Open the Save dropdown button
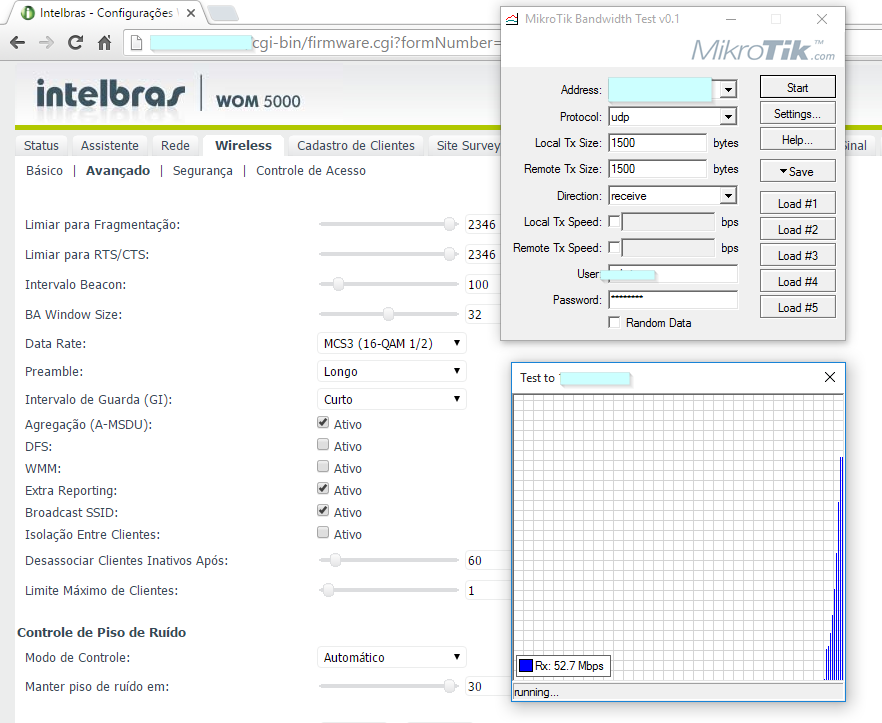Viewport: 882px width, 723px height. 797,171
